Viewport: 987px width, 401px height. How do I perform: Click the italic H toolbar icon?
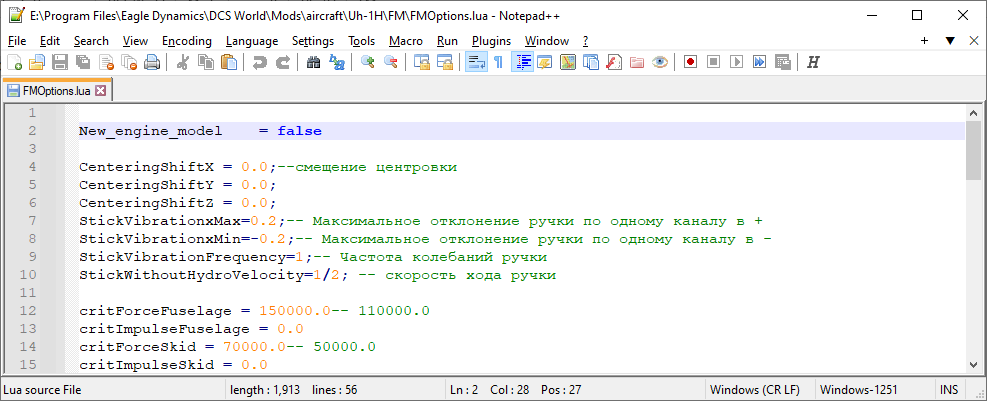[813, 62]
